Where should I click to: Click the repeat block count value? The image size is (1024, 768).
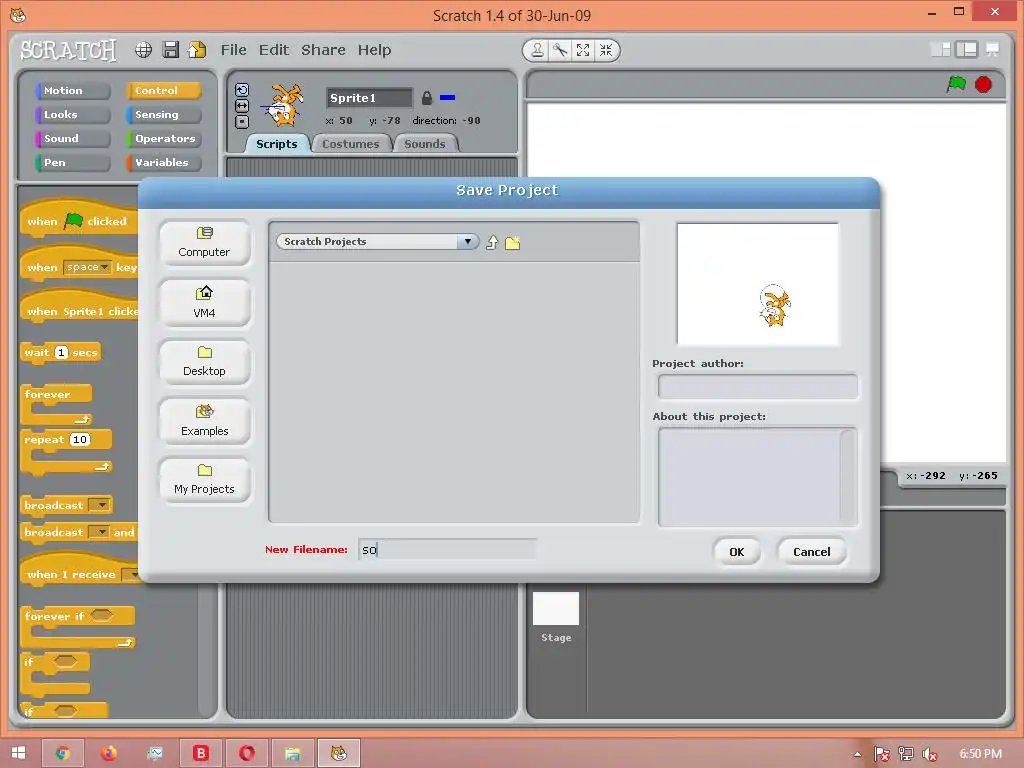[80, 440]
